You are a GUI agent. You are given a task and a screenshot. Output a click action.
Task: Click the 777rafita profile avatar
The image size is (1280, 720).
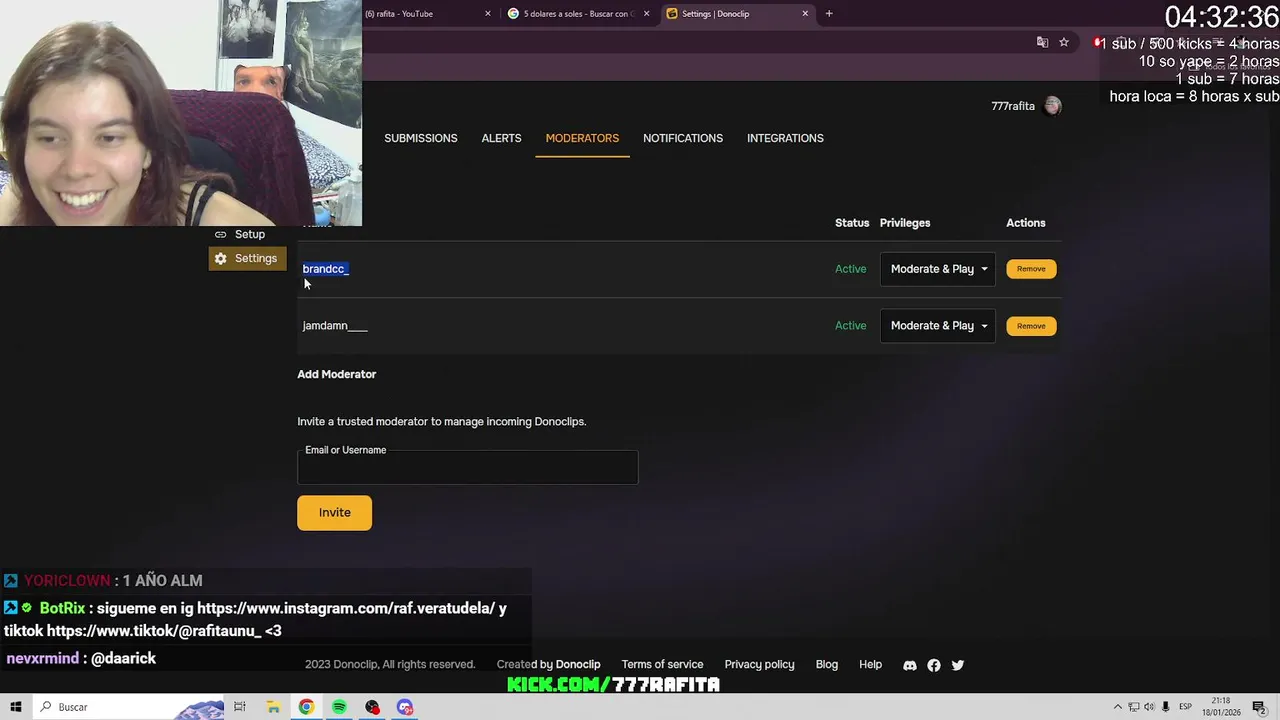1052,106
